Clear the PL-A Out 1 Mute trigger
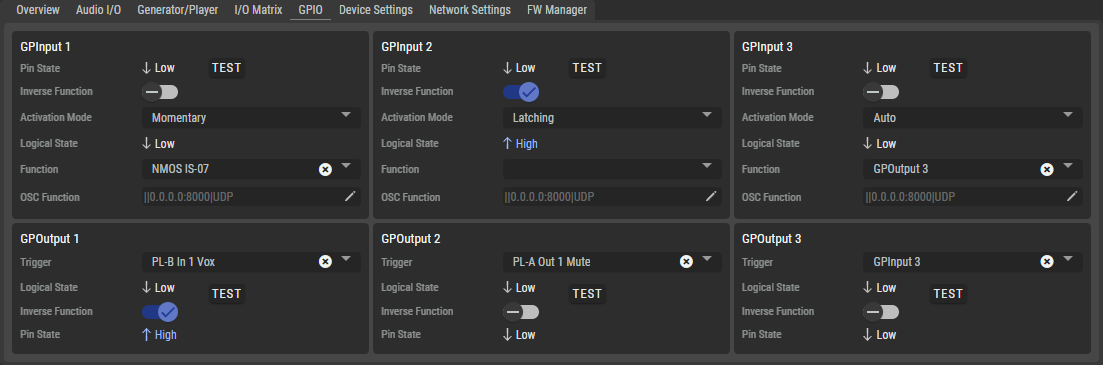This screenshot has height=365, width=1103. click(x=686, y=262)
